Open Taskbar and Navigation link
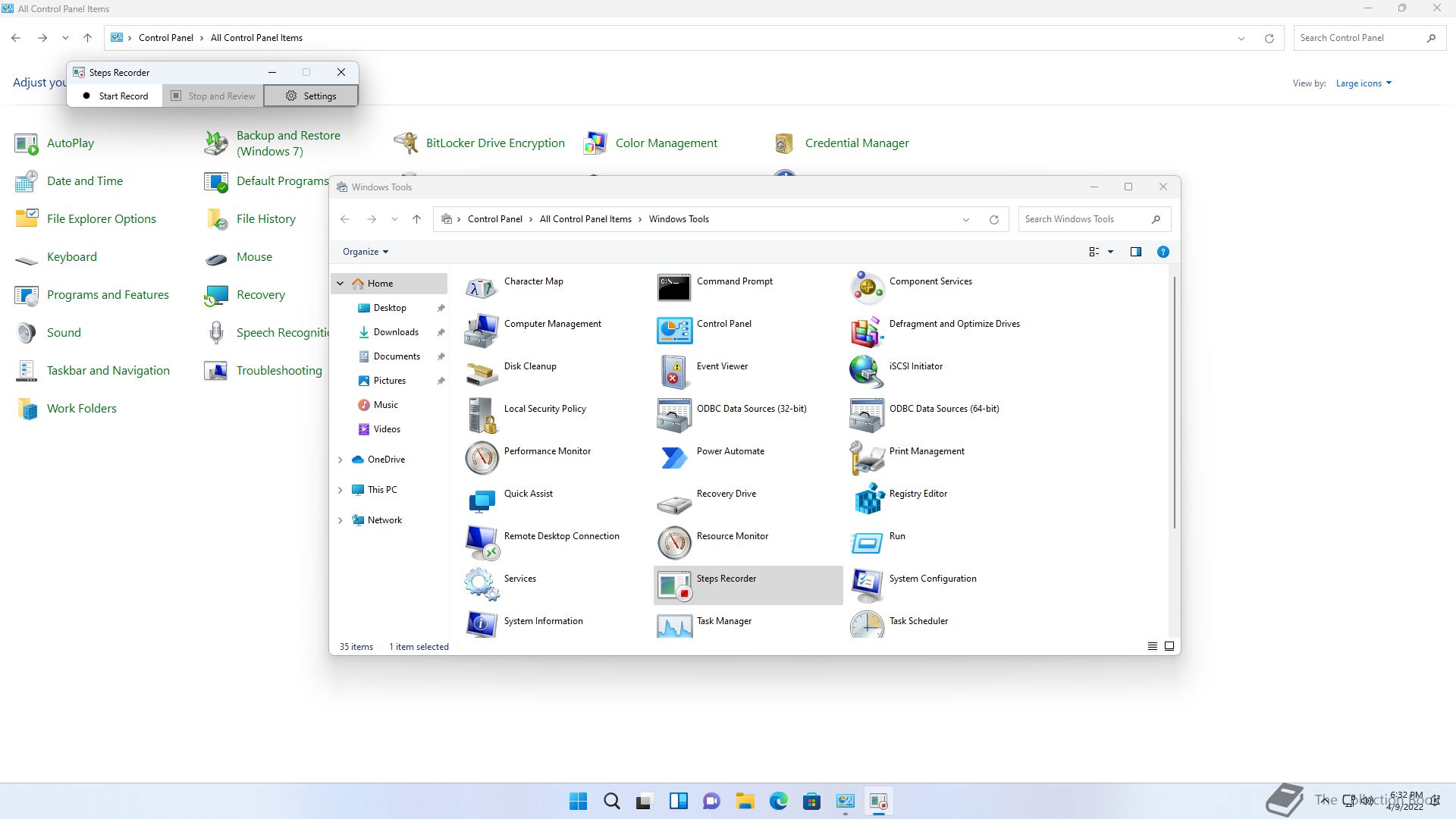Screen dimensions: 1456x819 108,371
